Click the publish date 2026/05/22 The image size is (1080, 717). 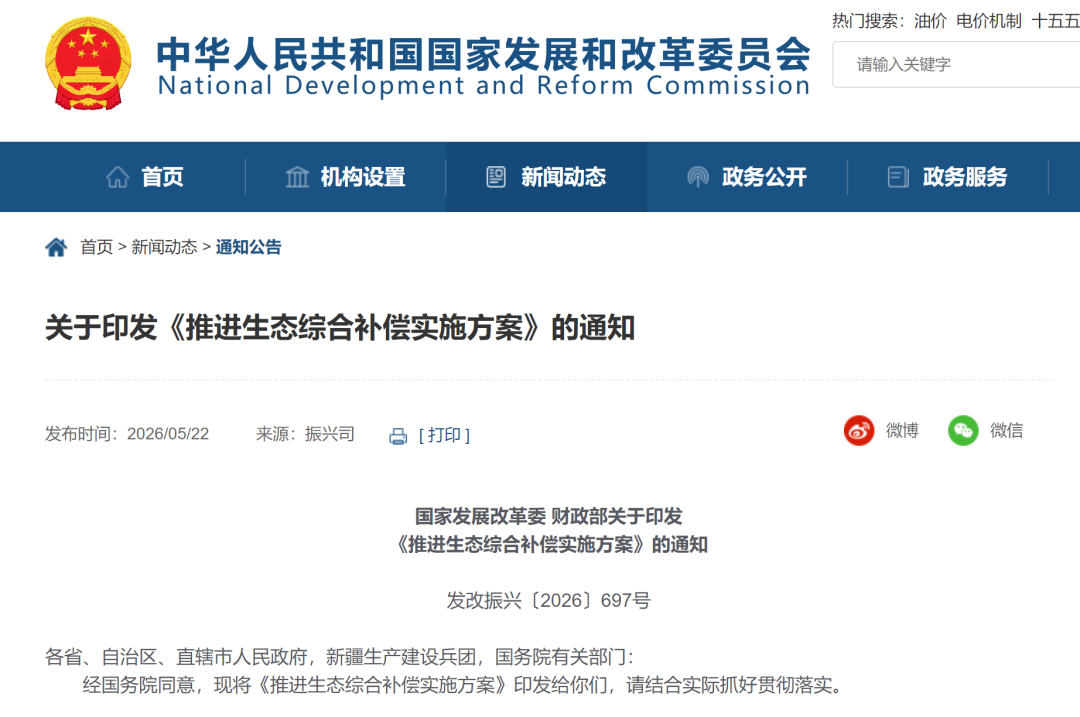[168, 434]
